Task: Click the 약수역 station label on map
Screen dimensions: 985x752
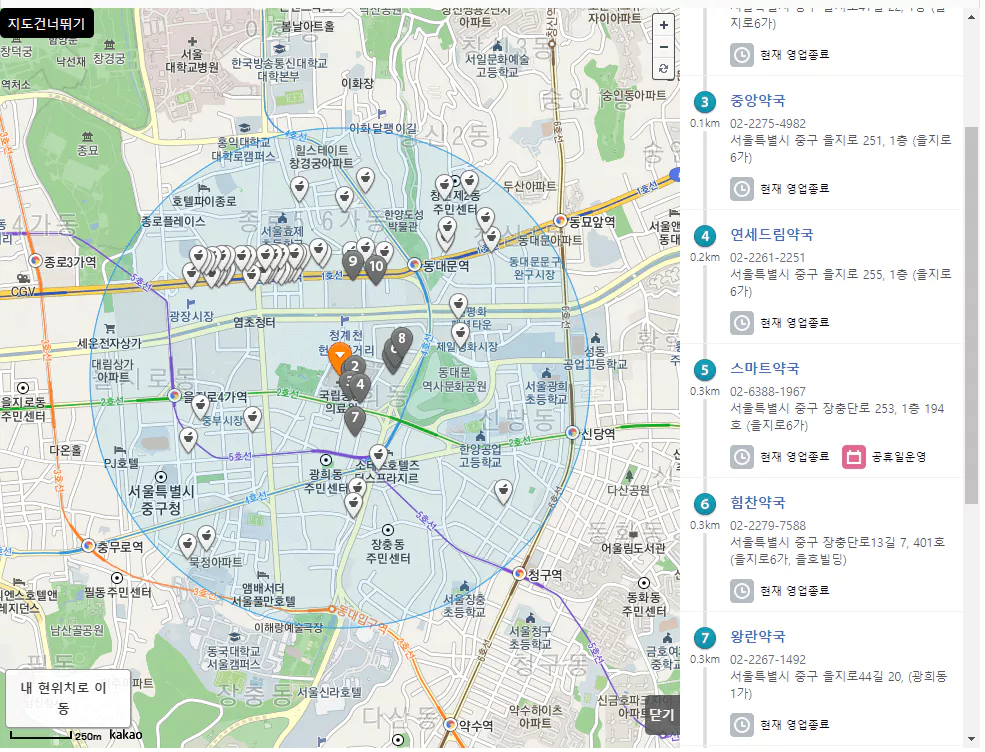Action: [x=476, y=726]
